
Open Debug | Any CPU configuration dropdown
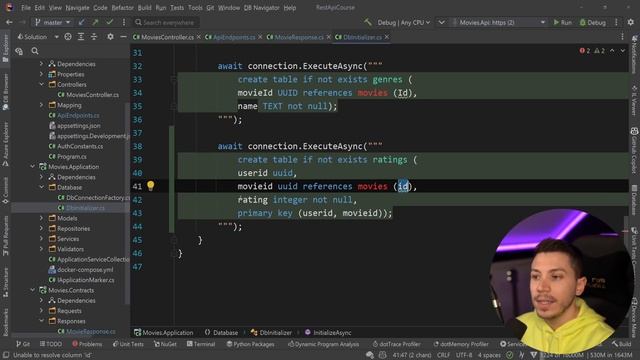coord(404,22)
